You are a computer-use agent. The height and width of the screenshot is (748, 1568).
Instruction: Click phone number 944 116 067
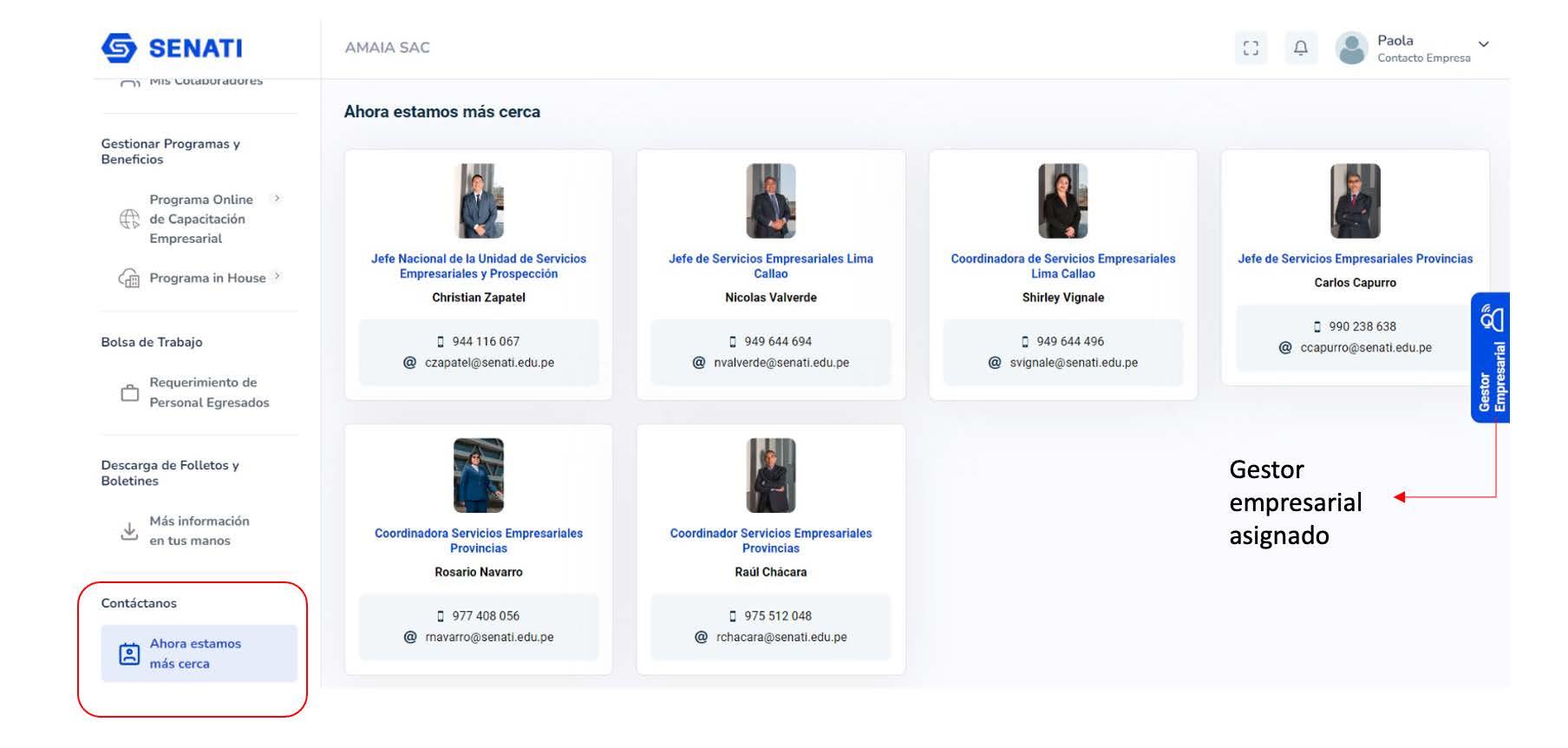[486, 342]
